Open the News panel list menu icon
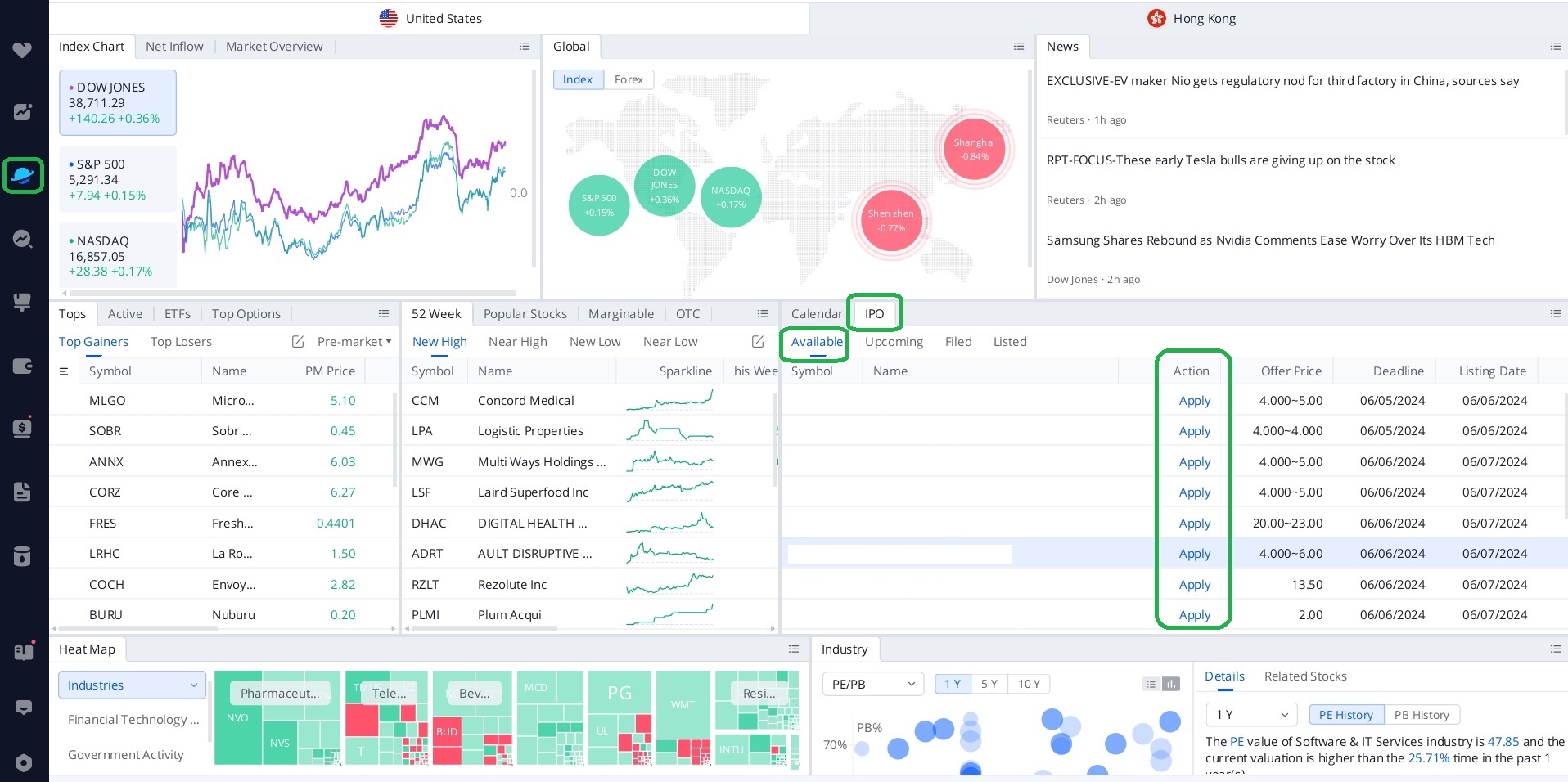The height and width of the screenshot is (782, 1568). pyautogui.click(x=1555, y=47)
